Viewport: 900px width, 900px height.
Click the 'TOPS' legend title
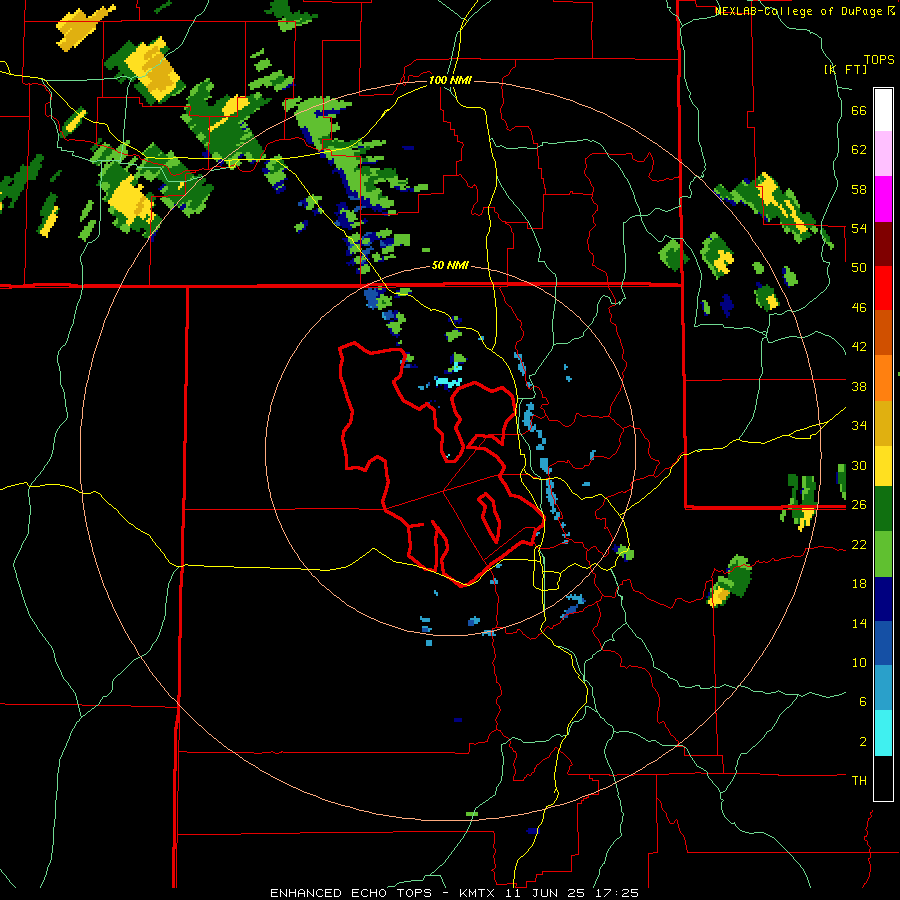879,60
